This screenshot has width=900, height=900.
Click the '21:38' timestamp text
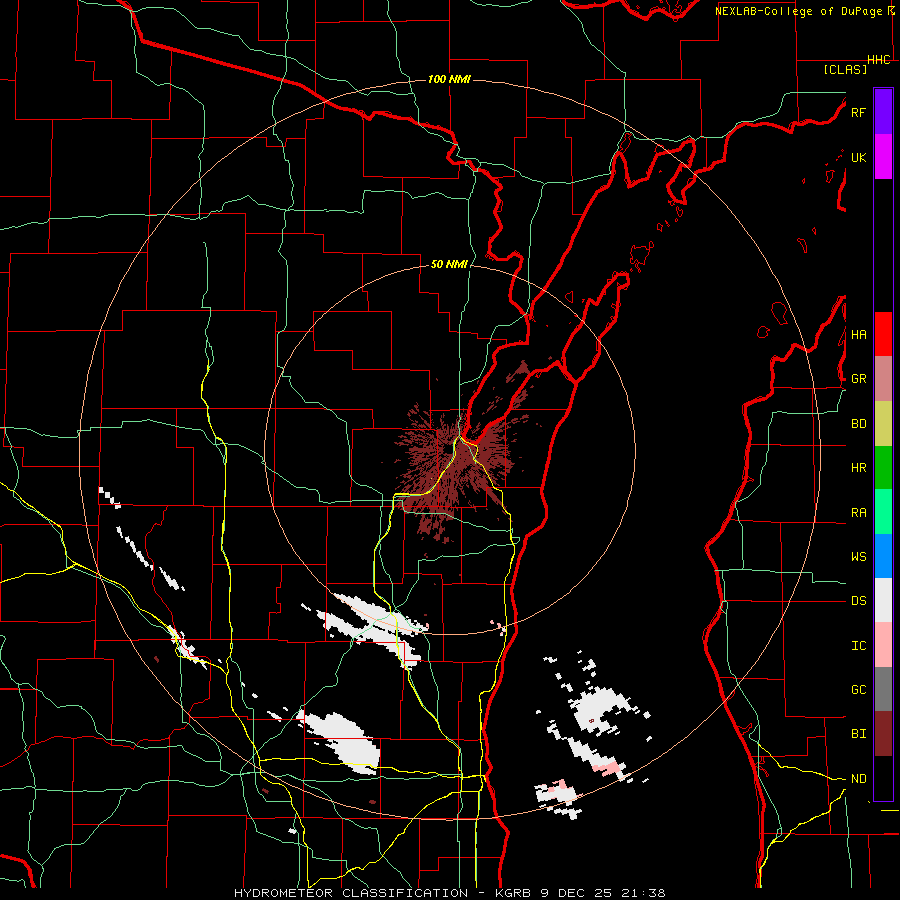pyautogui.click(x=644, y=893)
